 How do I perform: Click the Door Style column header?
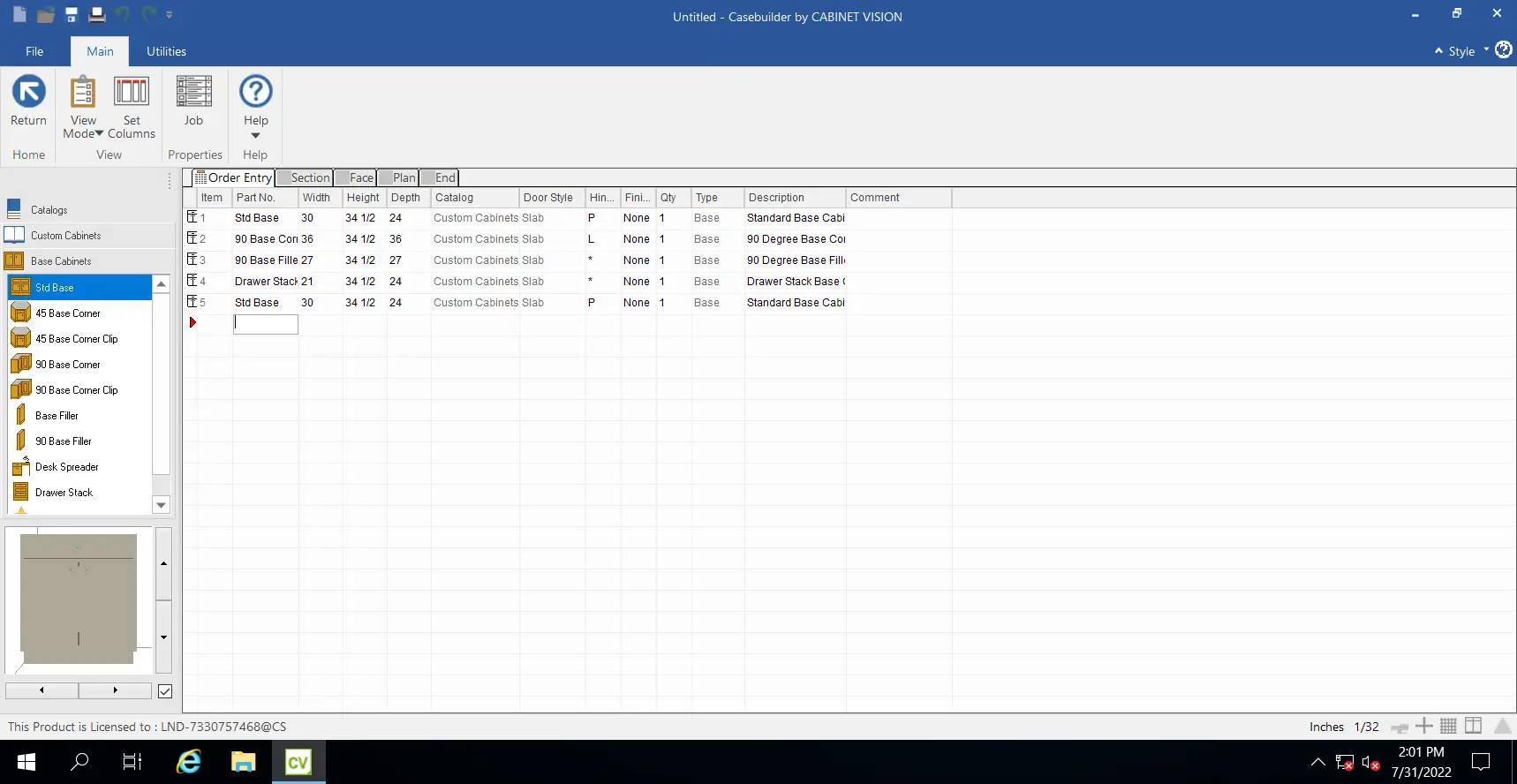click(553, 198)
